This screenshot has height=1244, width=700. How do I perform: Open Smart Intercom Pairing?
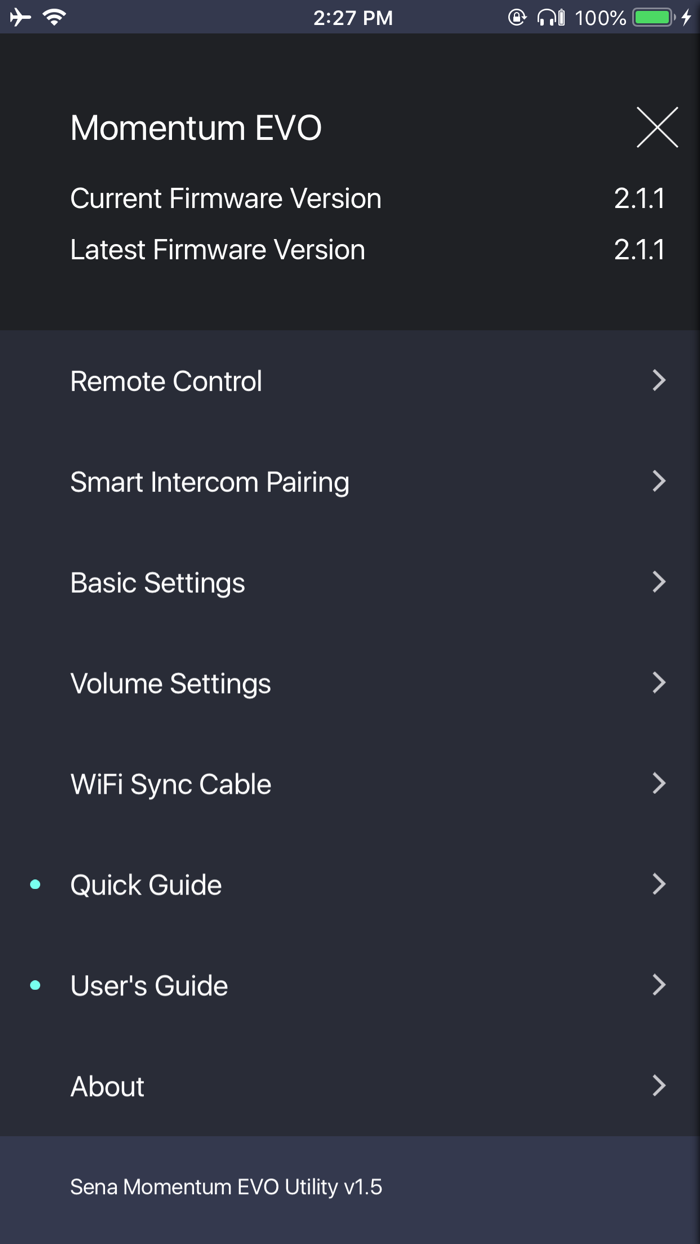(210, 482)
